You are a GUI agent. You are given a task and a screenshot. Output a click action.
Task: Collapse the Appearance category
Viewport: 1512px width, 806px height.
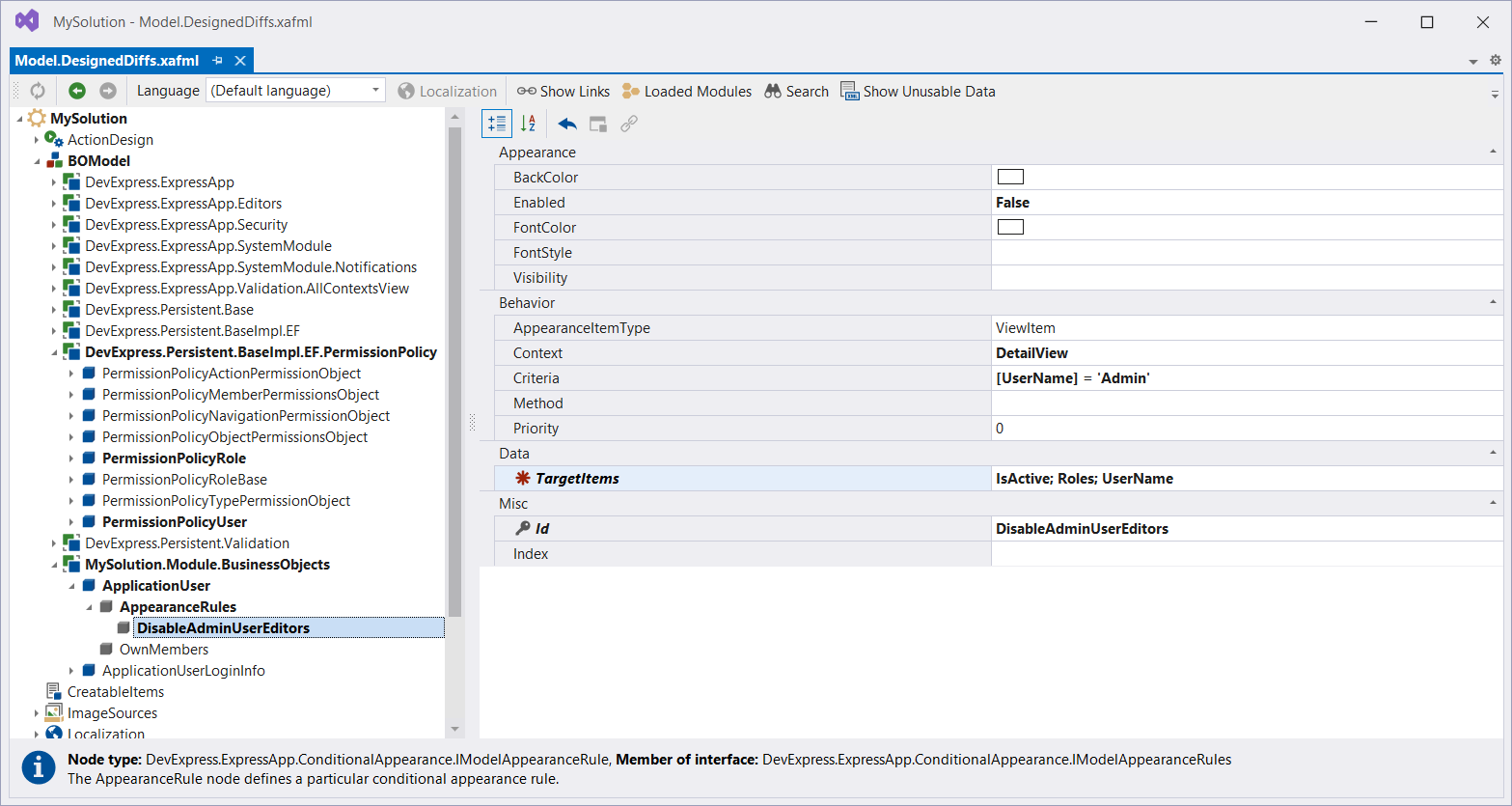pos(1493,152)
